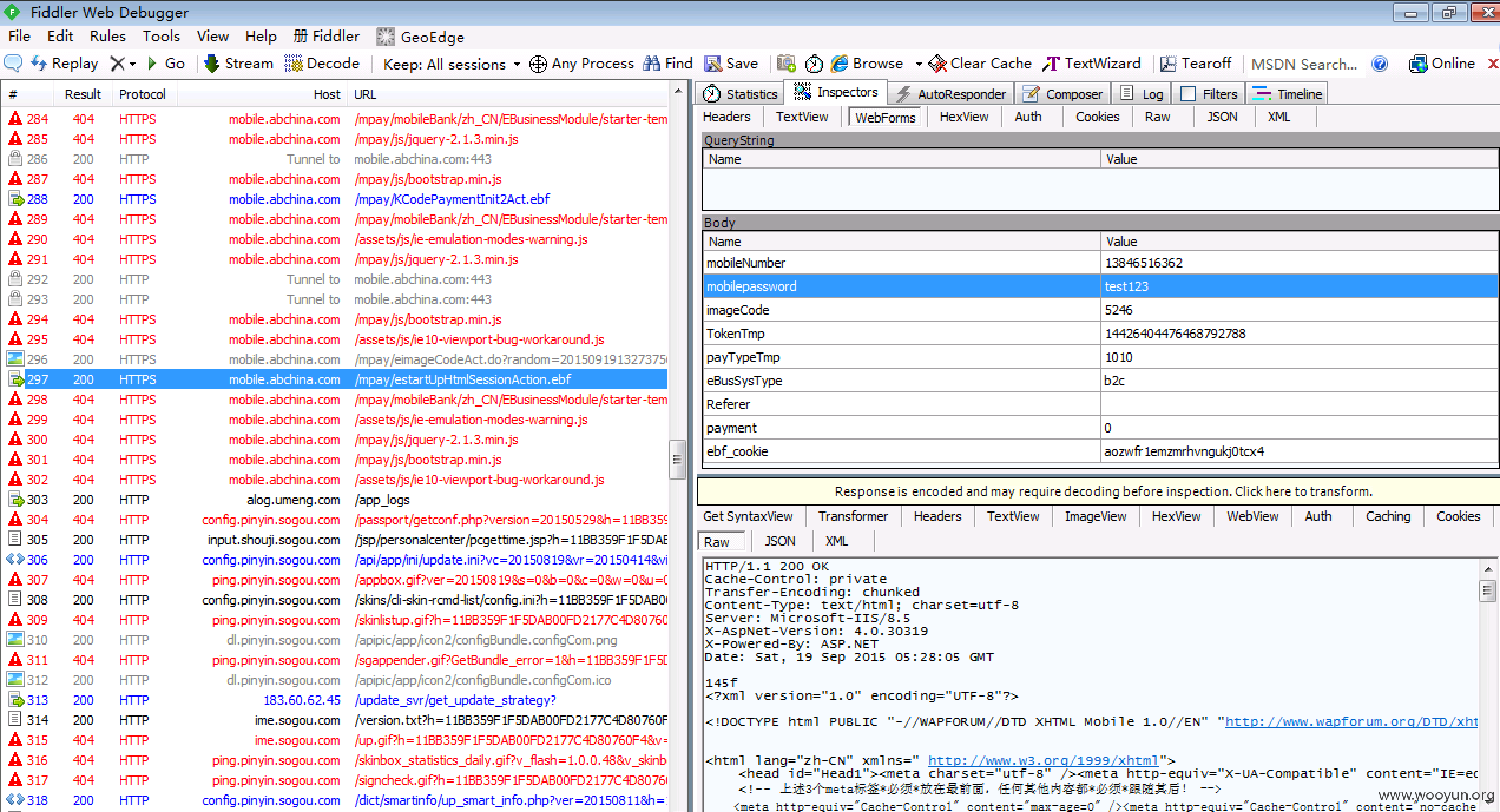Select the response Transformer tab
Image resolution: width=1500 pixels, height=812 pixels.
point(853,516)
